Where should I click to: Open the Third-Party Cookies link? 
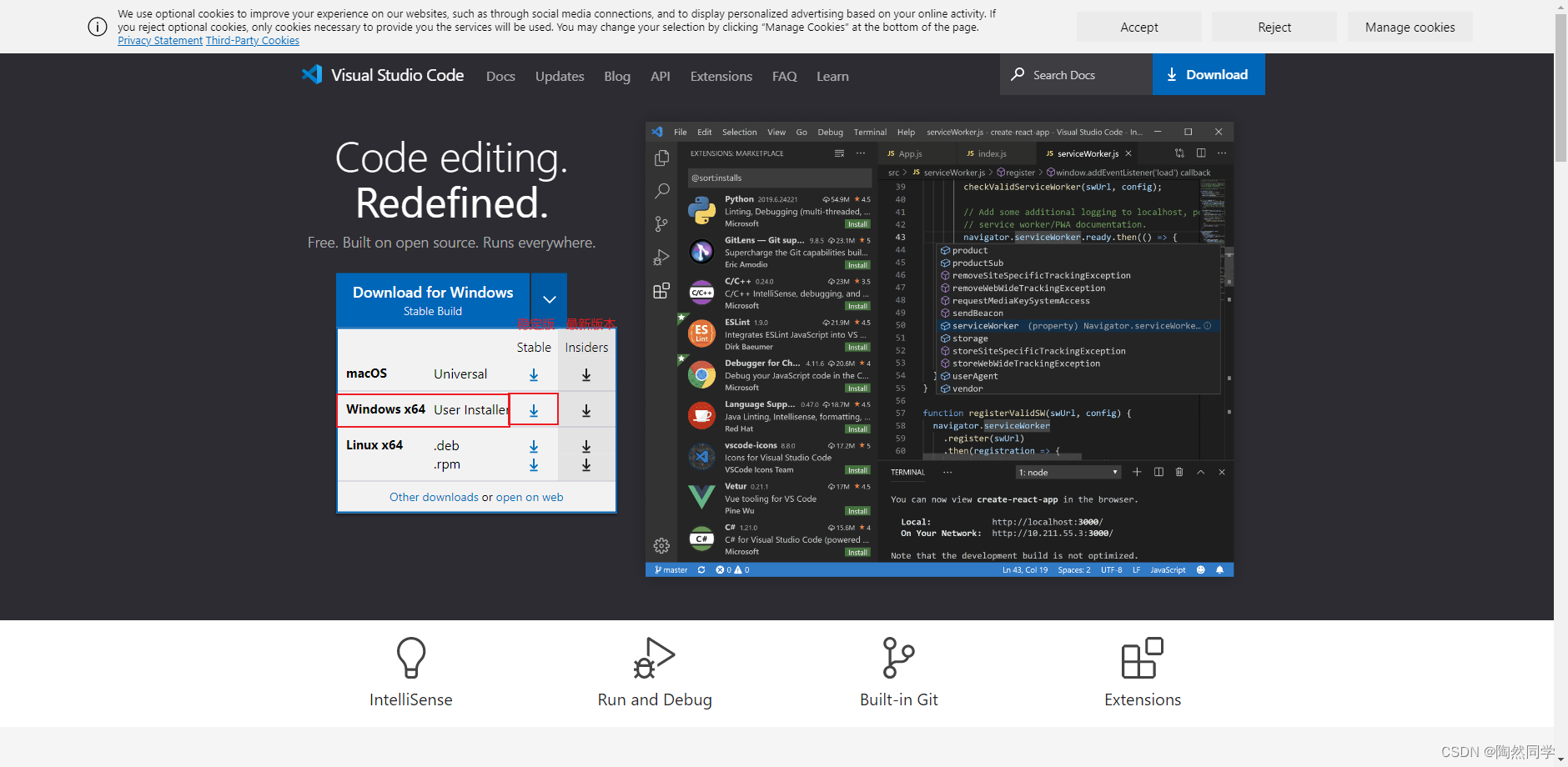(x=253, y=41)
